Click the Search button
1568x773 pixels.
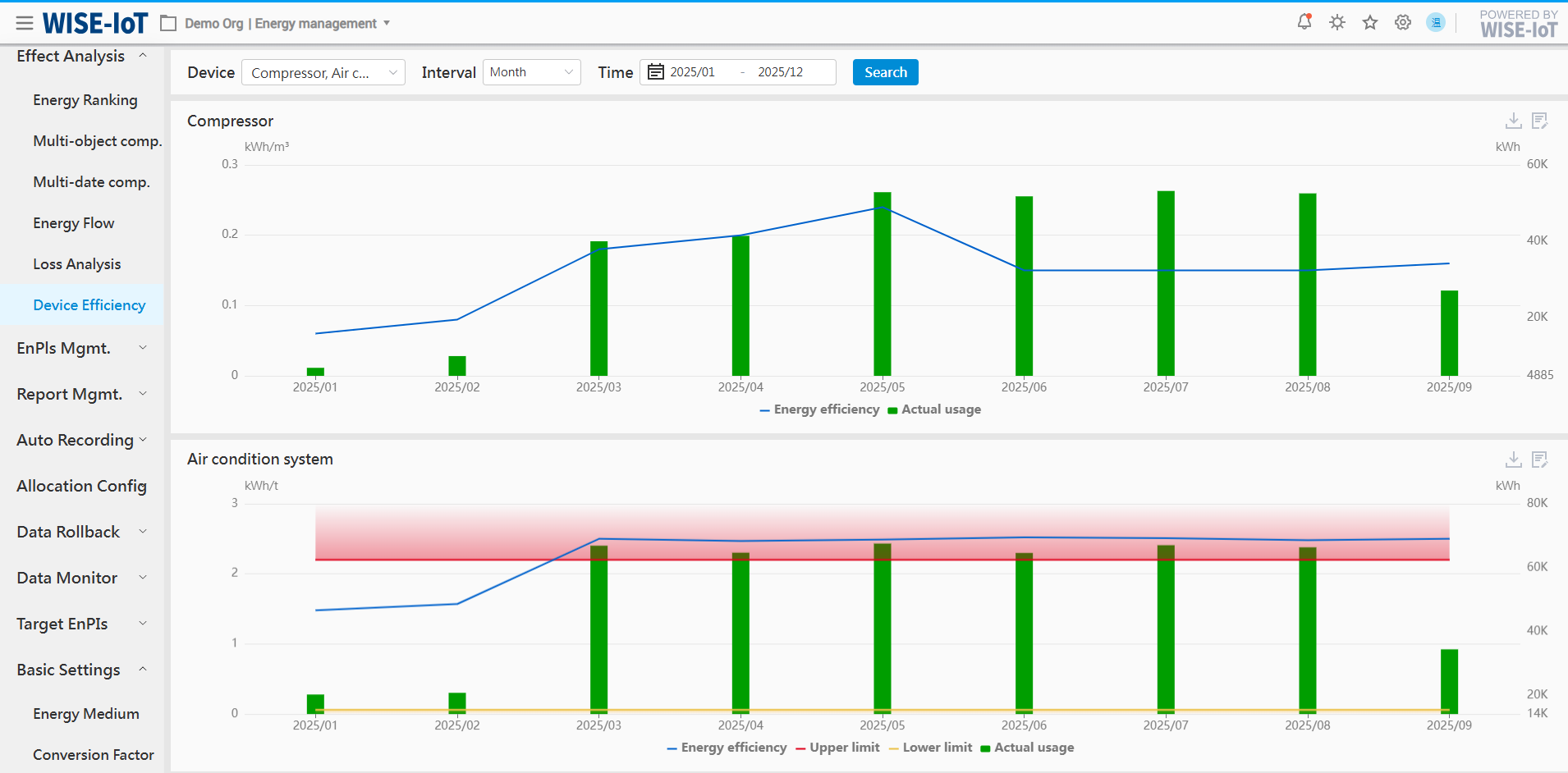point(885,72)
